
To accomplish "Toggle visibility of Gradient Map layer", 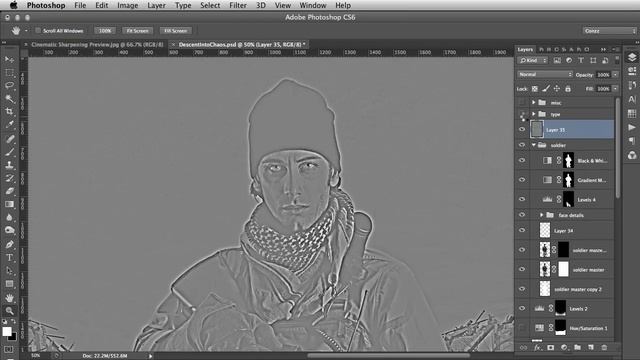I will coord(522,180).
